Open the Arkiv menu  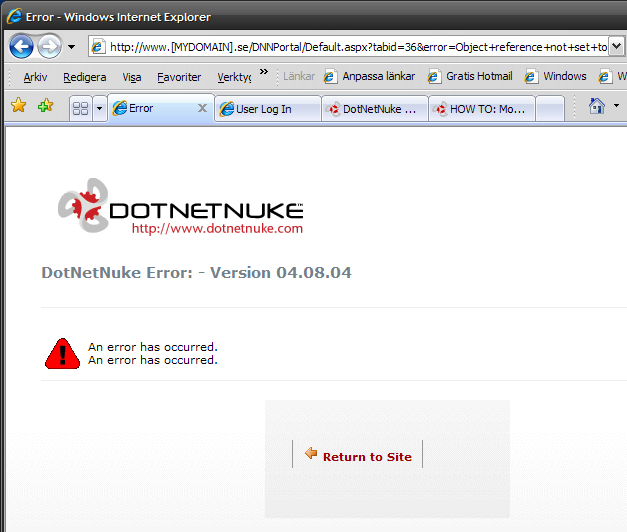[x=35, y=77]
